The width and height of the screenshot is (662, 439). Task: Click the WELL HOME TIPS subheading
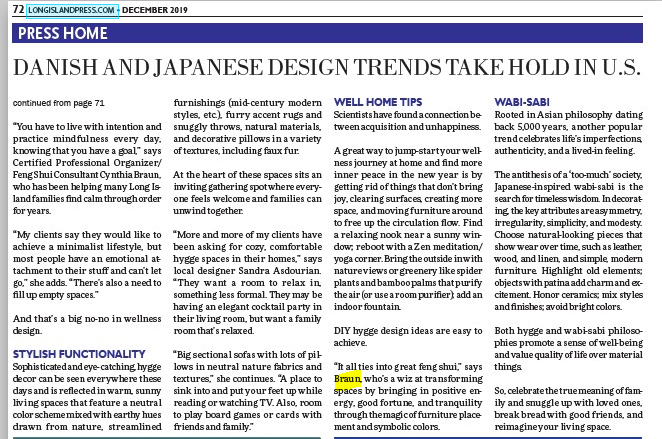pos(376,103)
